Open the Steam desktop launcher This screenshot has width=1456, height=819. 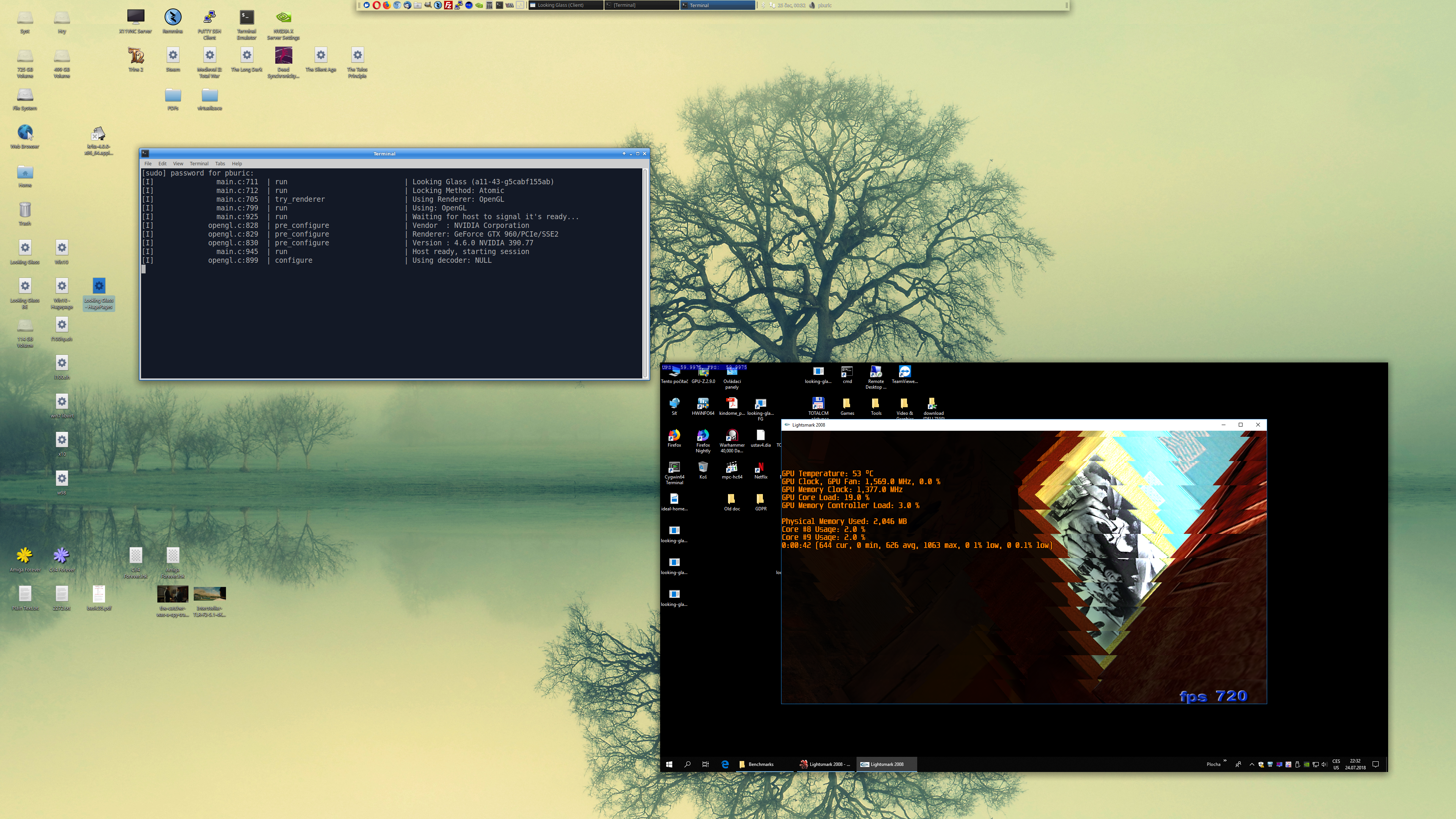coord(173,60)
